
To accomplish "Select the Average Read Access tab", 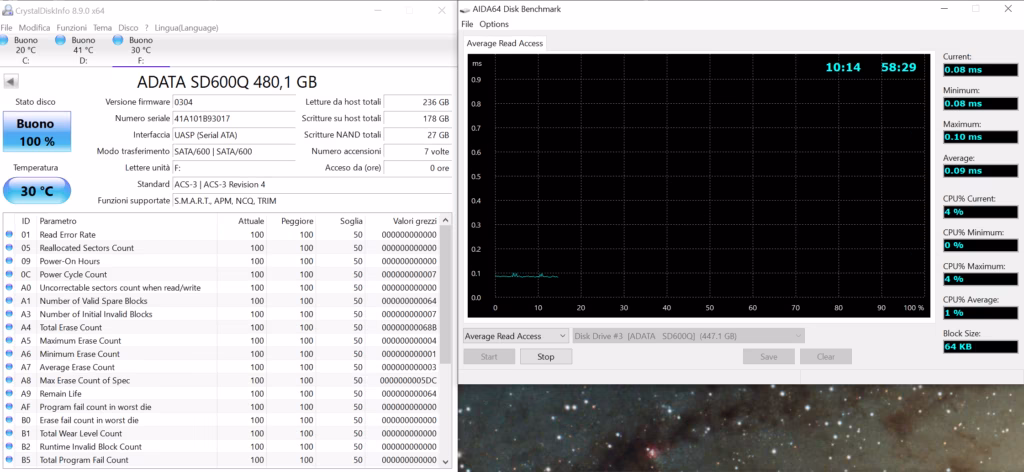I will pos(504,43).
